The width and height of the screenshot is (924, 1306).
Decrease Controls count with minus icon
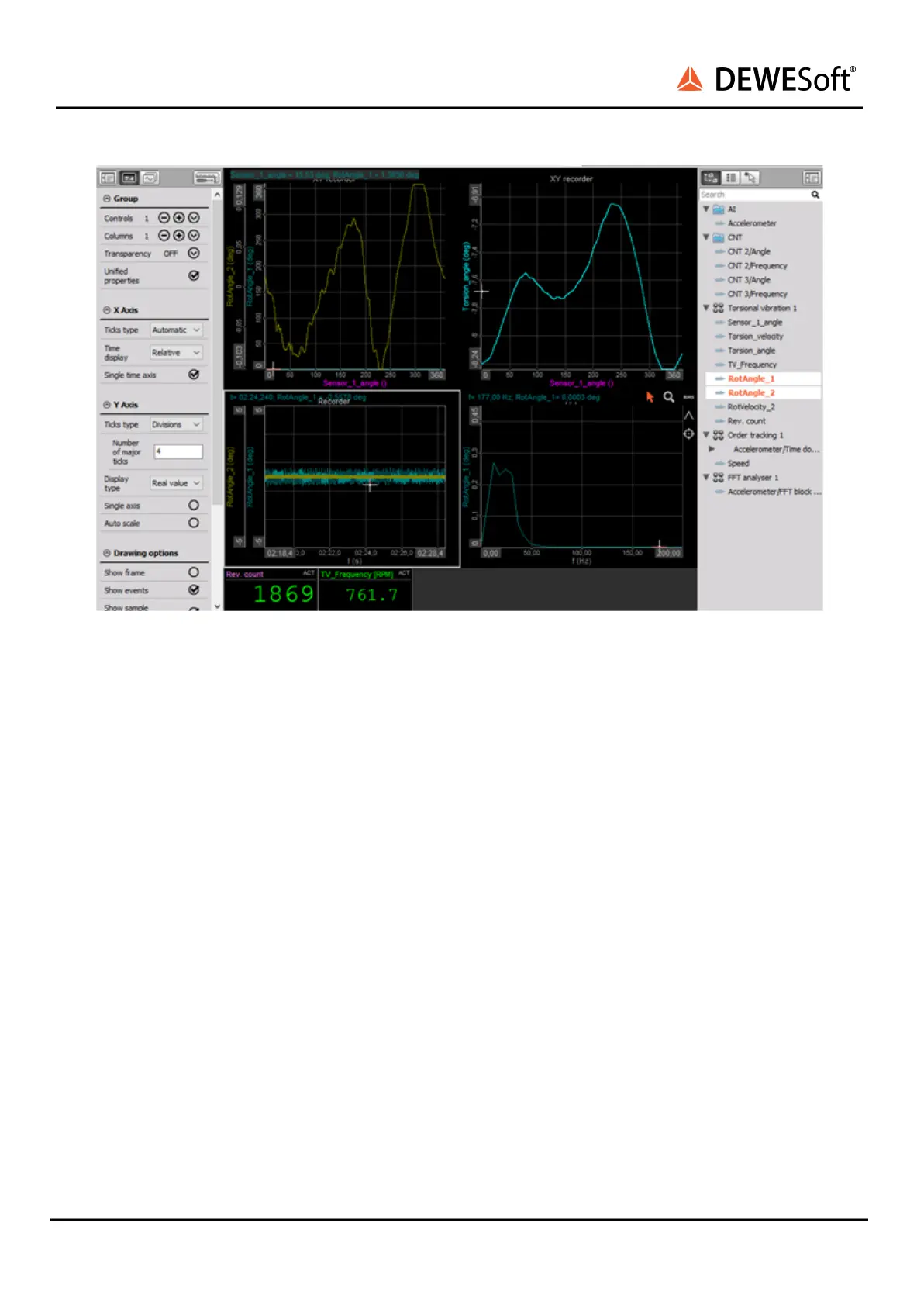point(164,218)
